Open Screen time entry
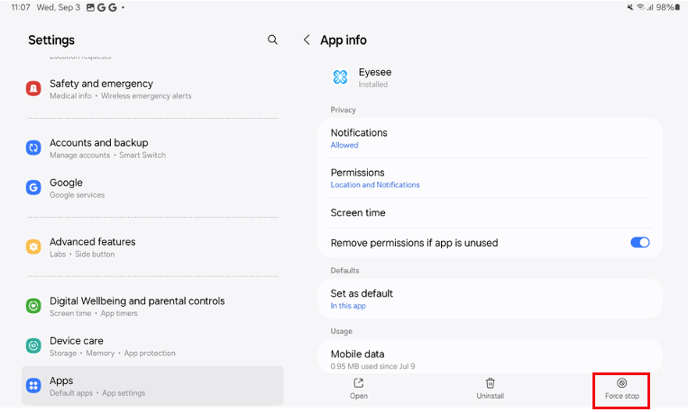 tap(495, 213)
